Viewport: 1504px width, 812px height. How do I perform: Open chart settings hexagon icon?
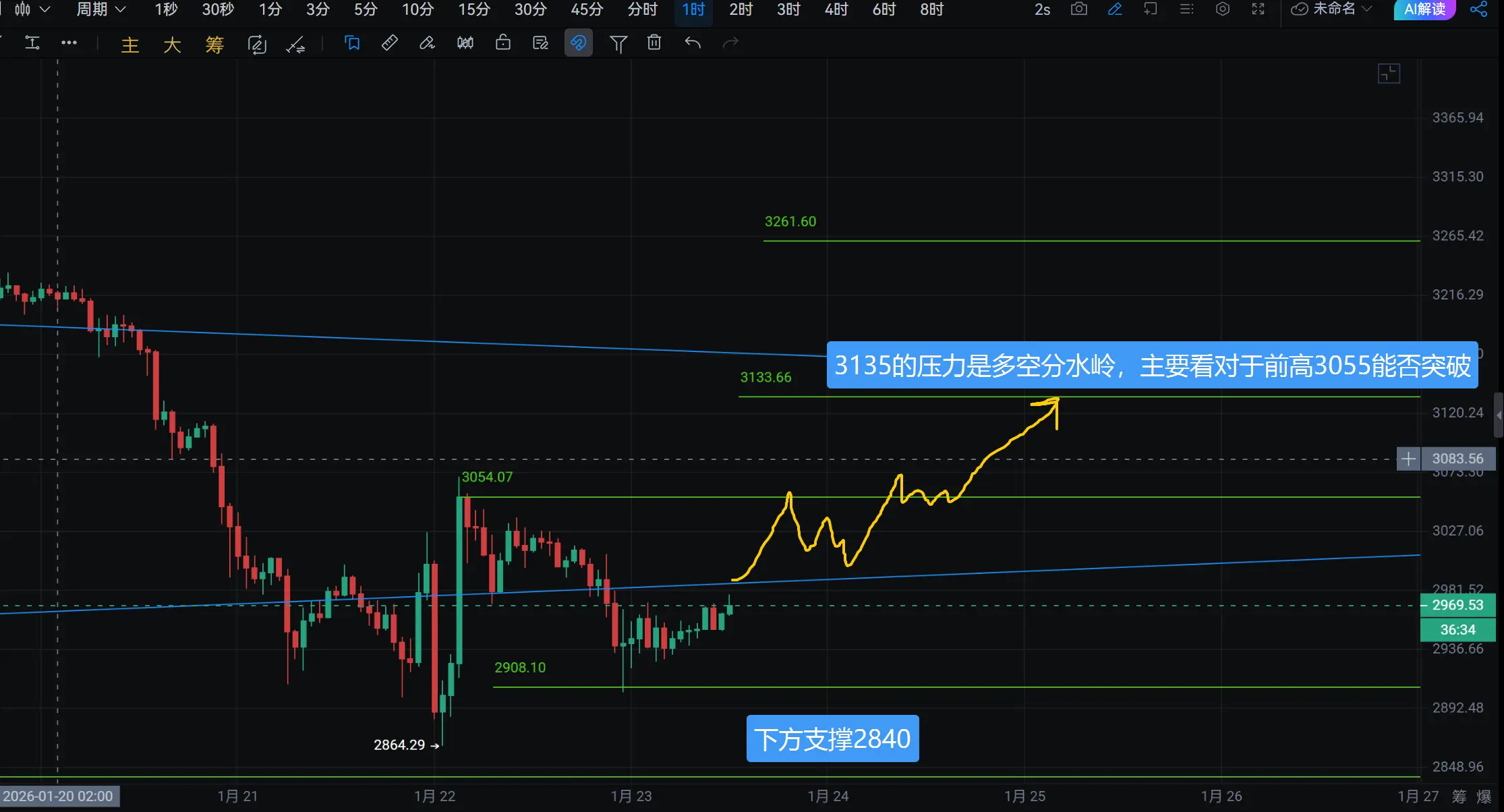(x=1222, y=9)
